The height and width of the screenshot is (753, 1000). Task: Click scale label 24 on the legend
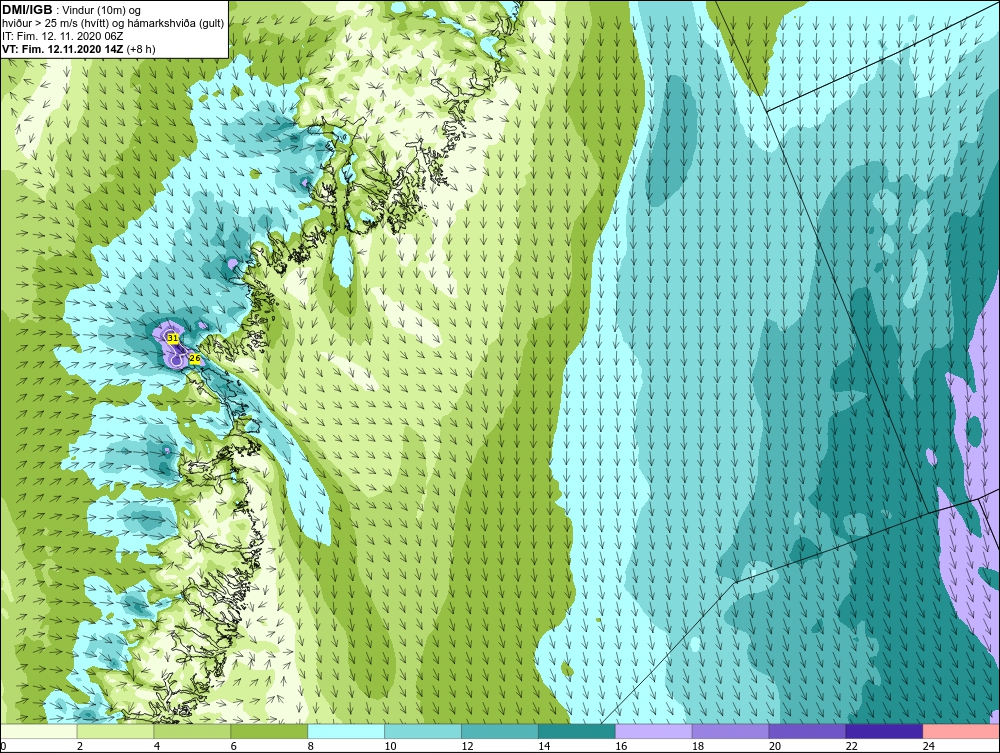(x=929, y=746)
